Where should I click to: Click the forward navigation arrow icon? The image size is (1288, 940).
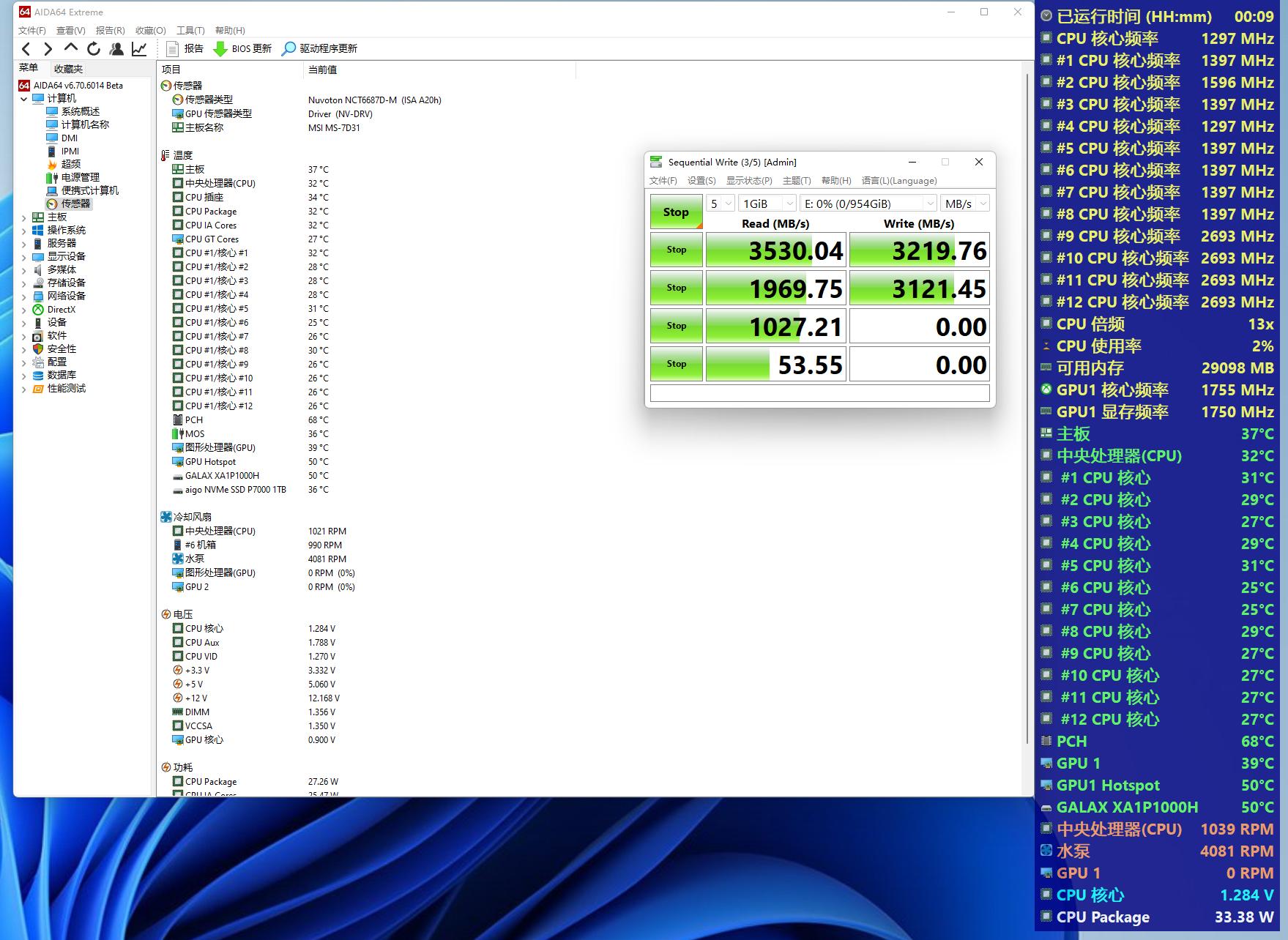click(48, 49)
